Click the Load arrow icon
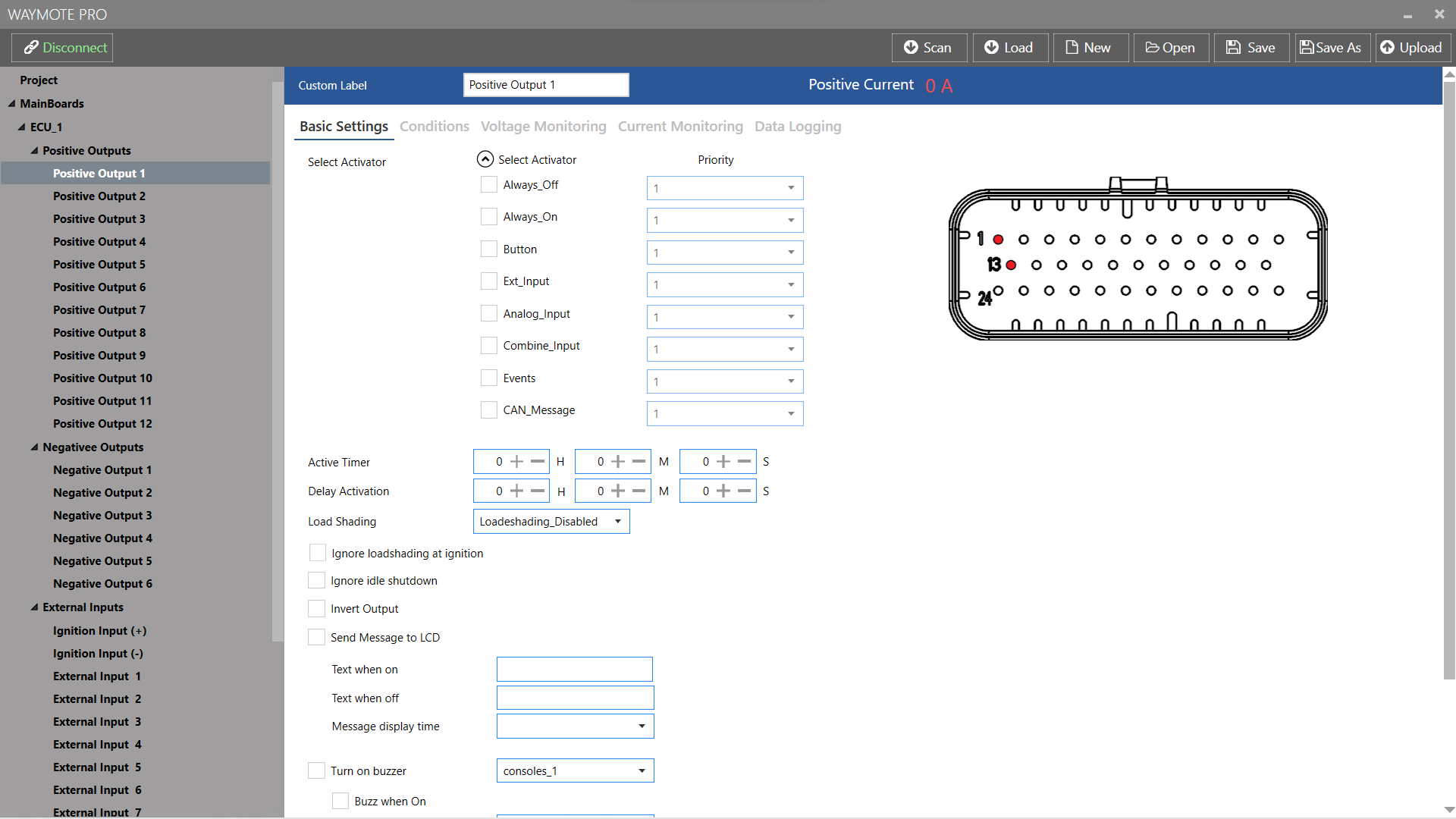Image resolution: width=1456 pixels, height=819 pixels. coord(991,48)
